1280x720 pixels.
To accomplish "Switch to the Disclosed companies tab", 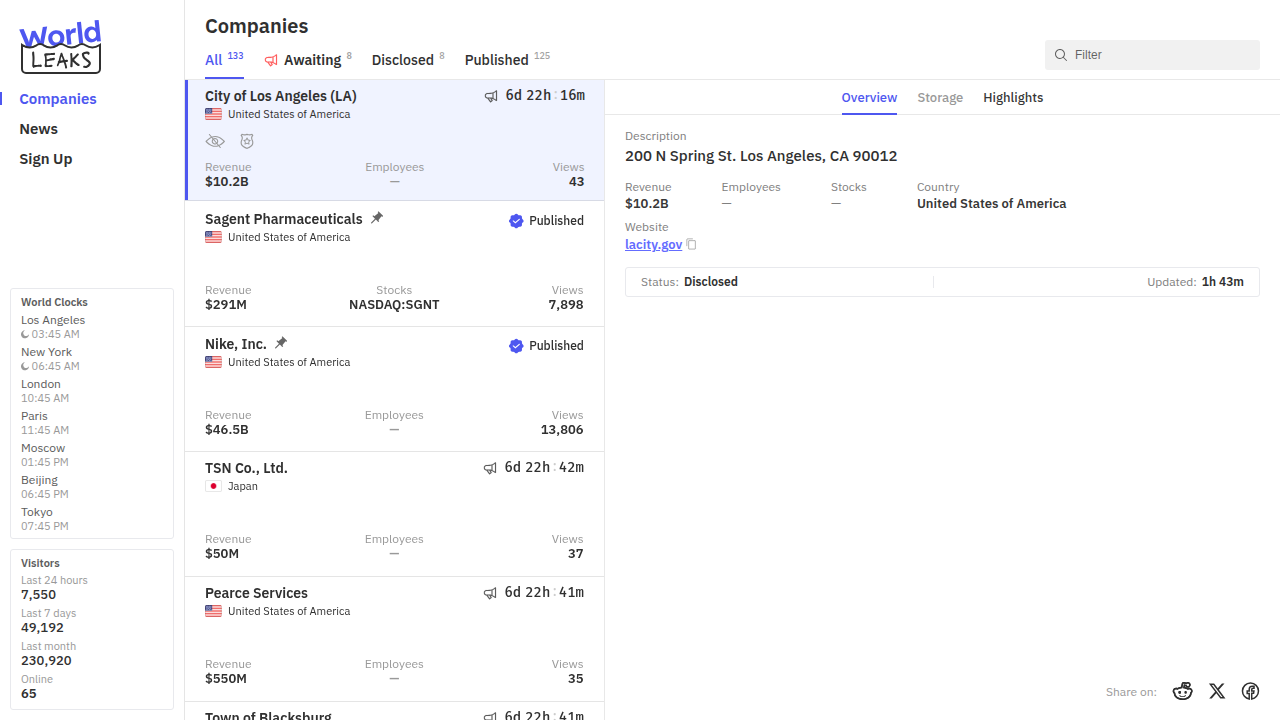I will point(402,60).
